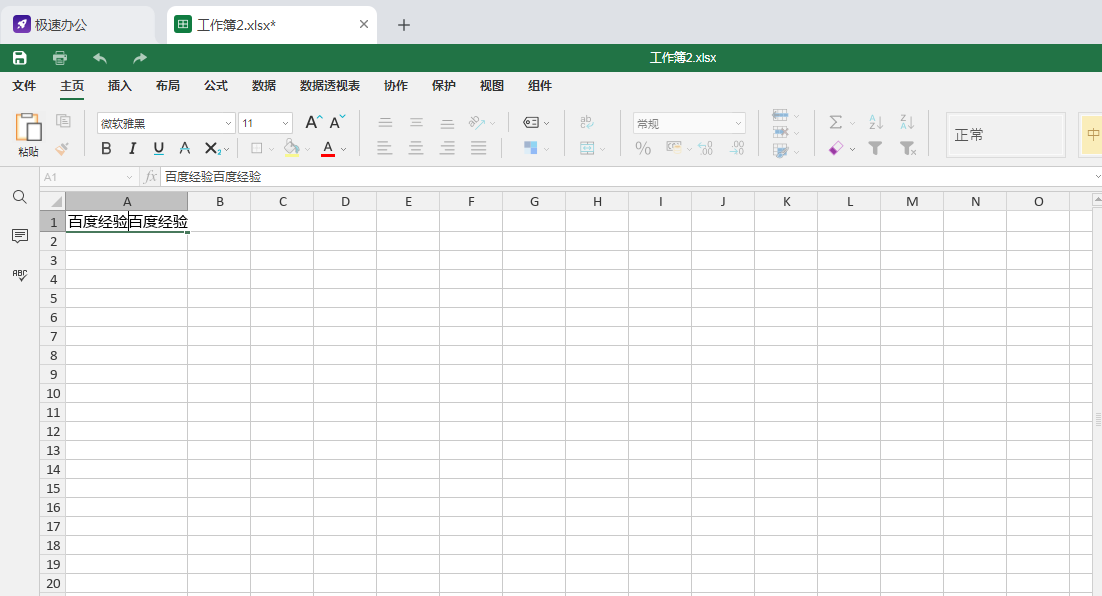Click the Merge cells icon

point(587,148)
